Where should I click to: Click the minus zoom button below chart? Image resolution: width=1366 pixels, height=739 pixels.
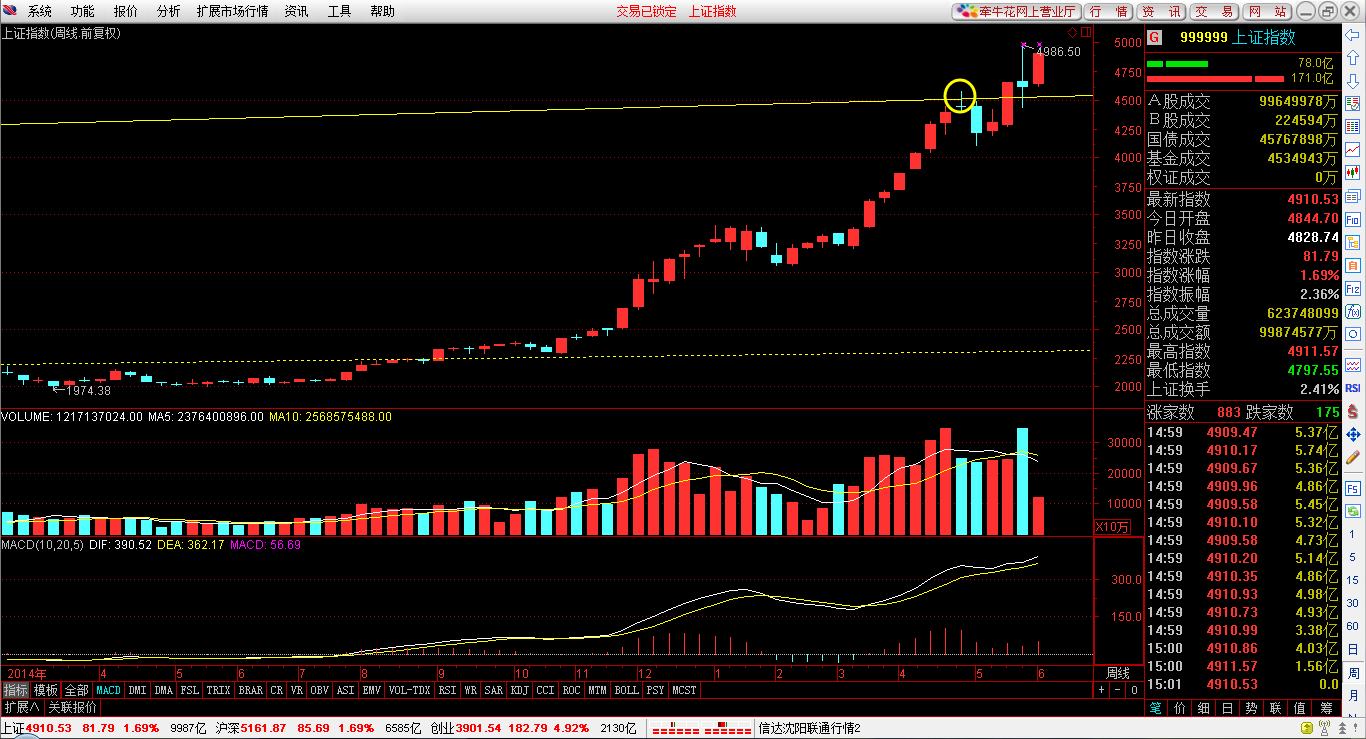[x=1118, y=690]
